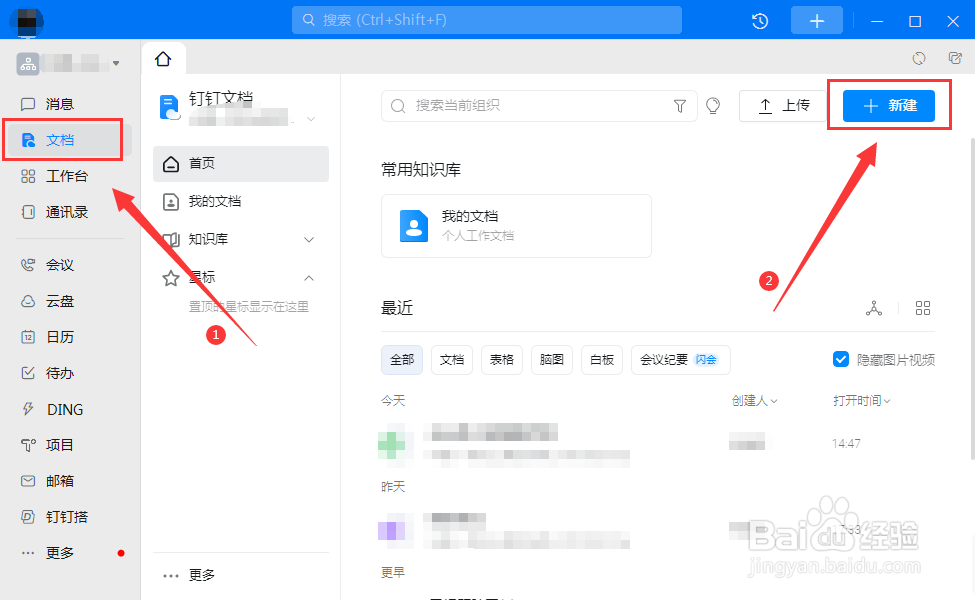Switch to the relationship graph view icon

pos(874,308)
